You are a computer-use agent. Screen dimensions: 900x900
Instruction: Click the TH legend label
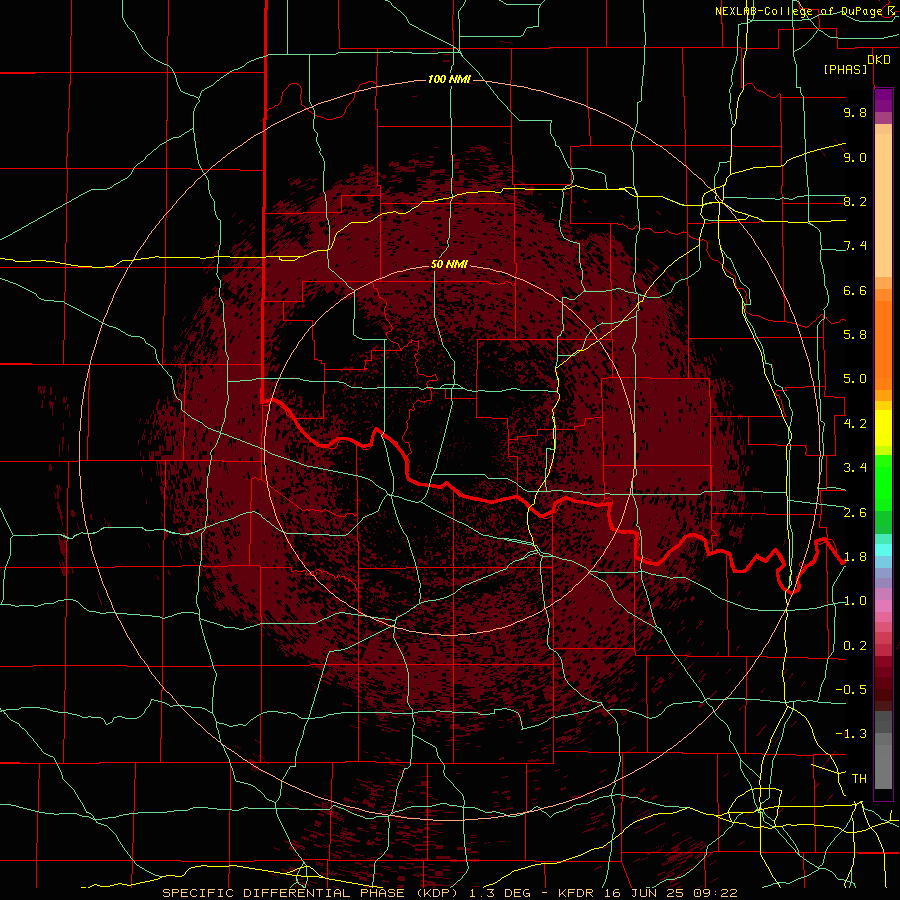[x=859, y=779]
